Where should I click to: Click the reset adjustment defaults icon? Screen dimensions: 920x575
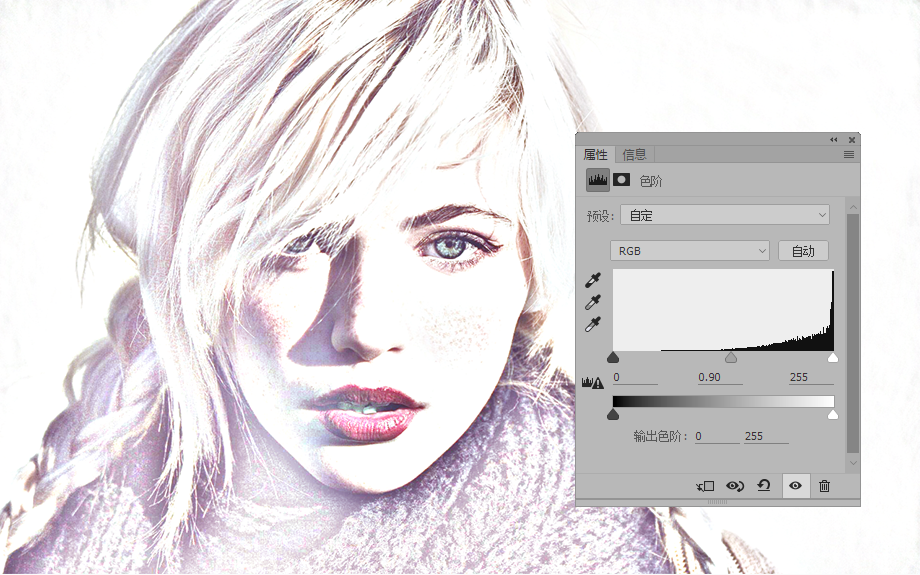[x=764, y=486]
